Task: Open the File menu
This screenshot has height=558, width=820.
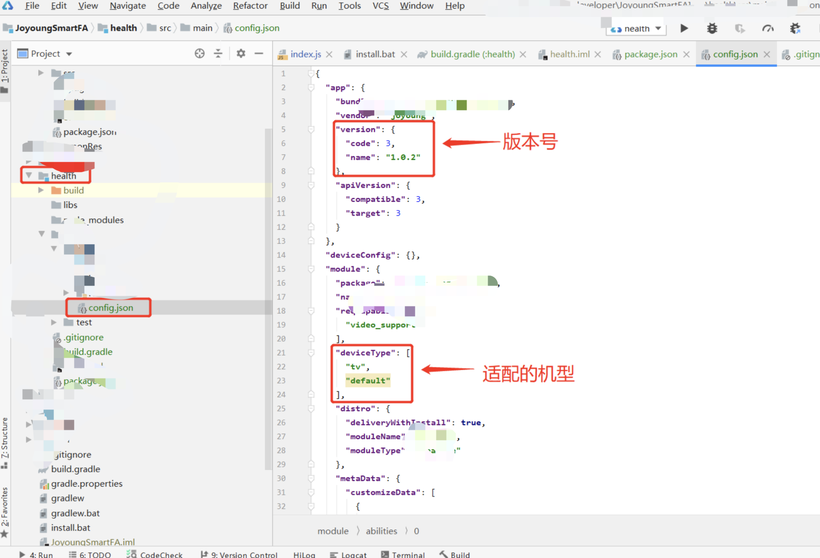Action: 32,6
